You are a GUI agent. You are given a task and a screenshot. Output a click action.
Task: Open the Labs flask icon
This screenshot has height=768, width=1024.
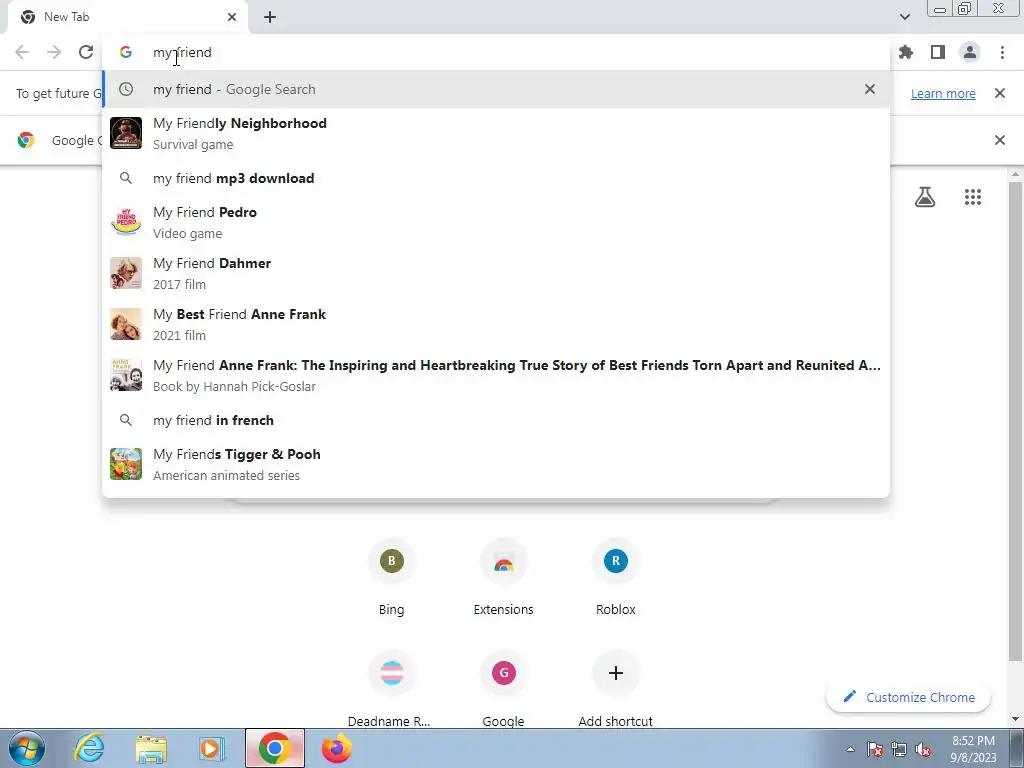tap(925, 197)
